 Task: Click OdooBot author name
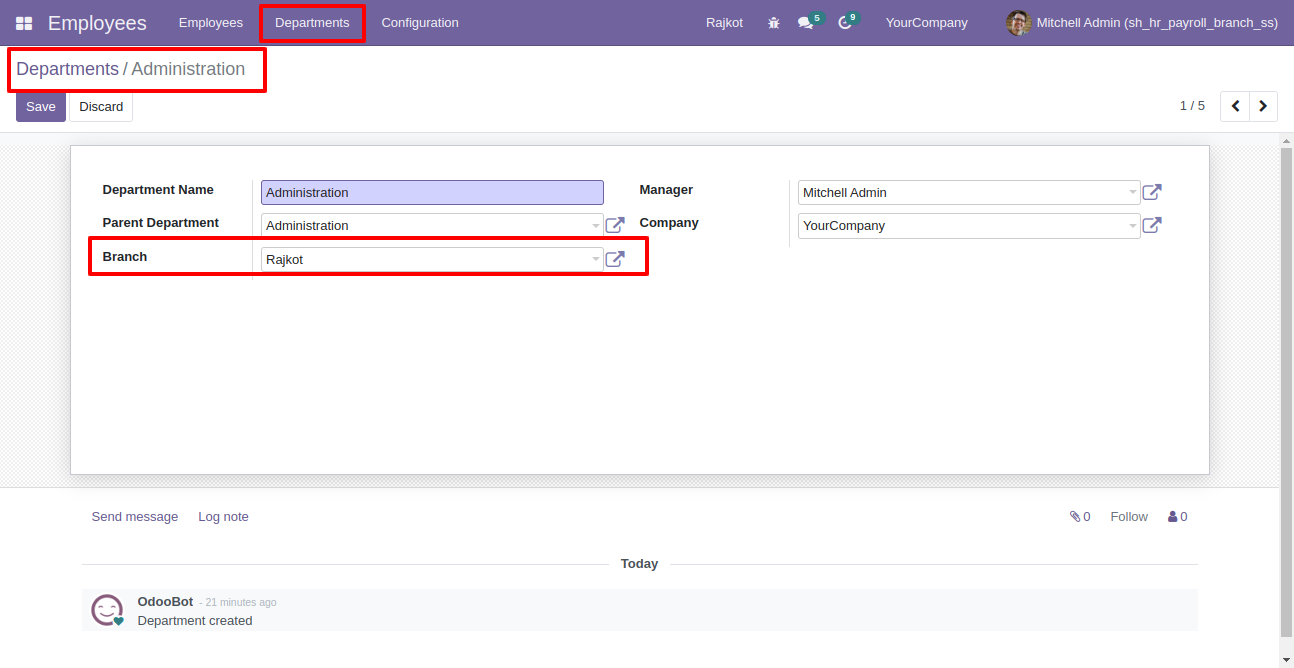point(165,602)
